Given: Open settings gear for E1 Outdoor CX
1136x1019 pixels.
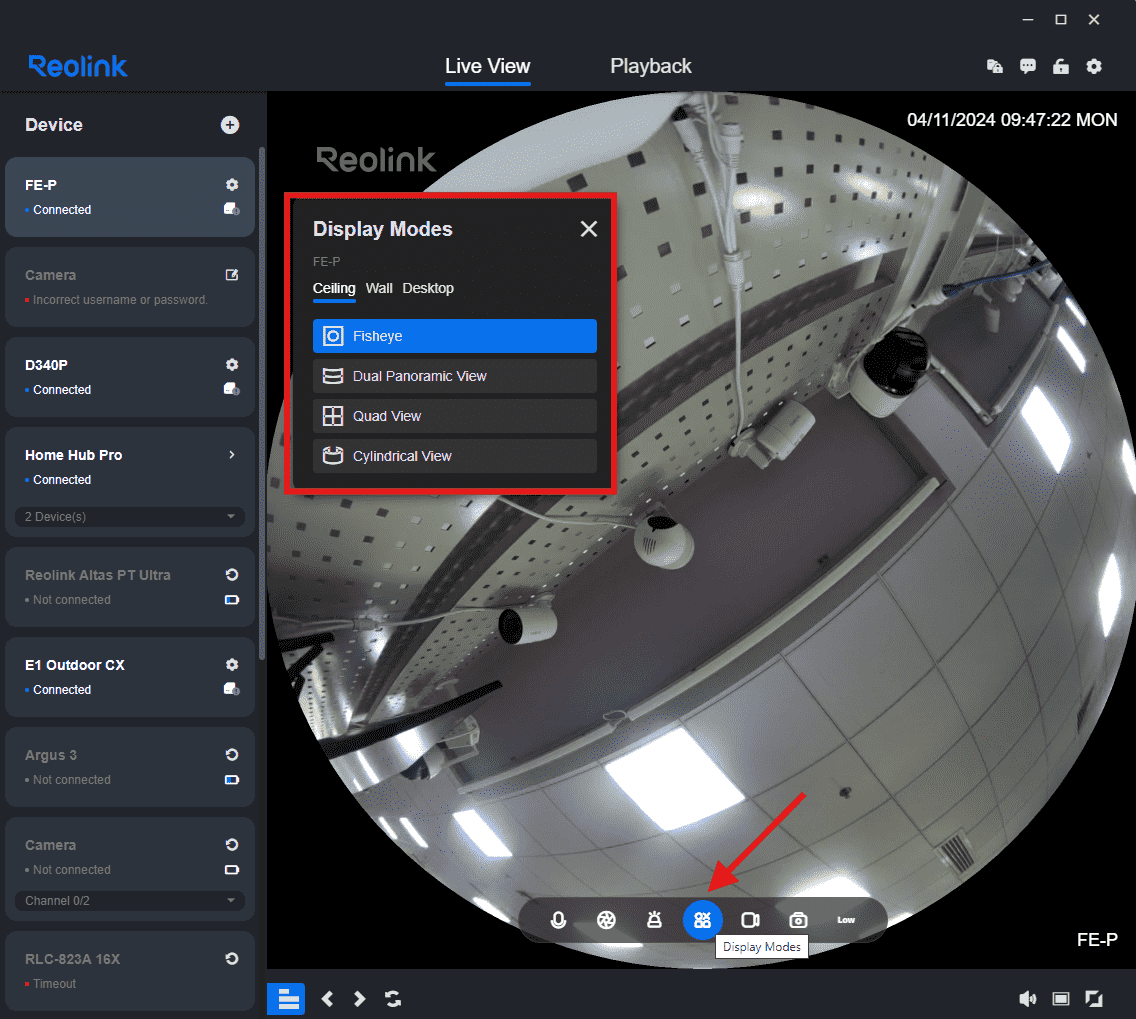Looking at the screenshot, I should tap(232, 664).
